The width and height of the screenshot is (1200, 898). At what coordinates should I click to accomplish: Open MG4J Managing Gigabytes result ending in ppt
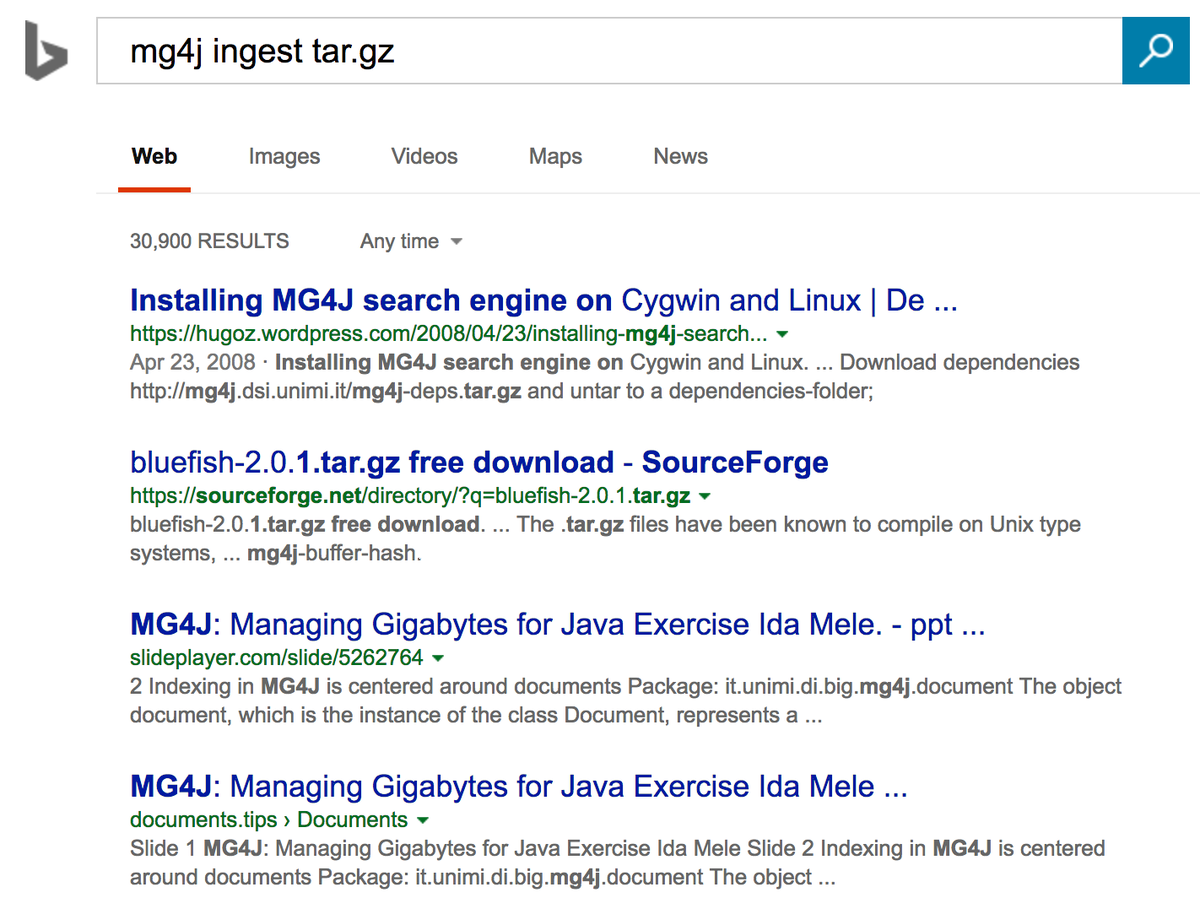tap(558, 625)
